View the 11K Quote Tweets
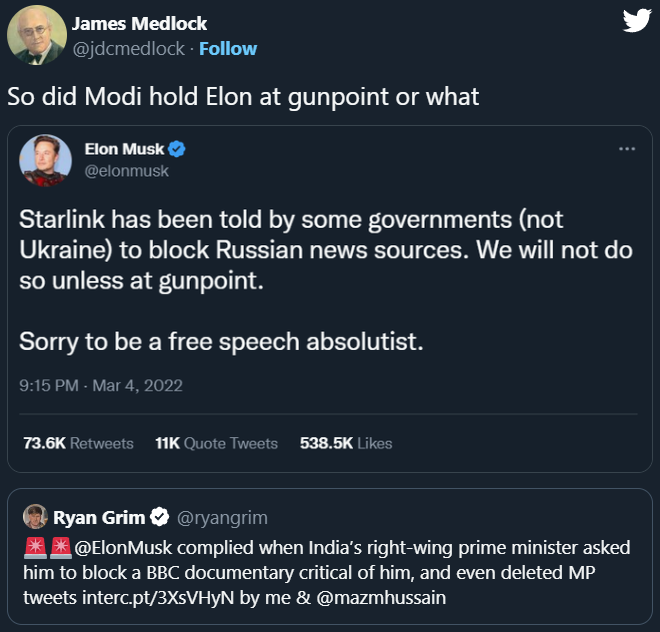 pyautogui.click(x=216, y=443)
